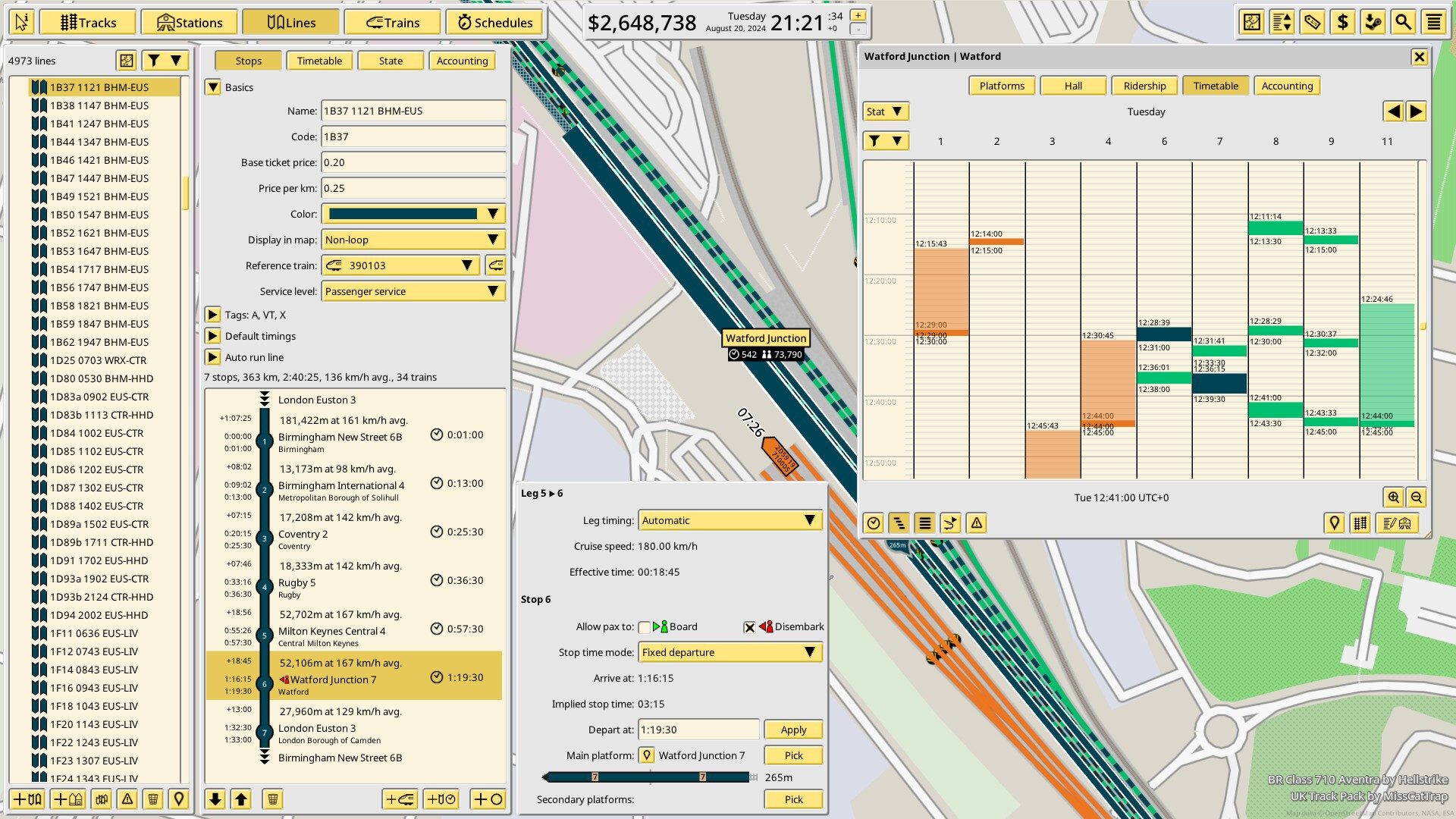The image size is (1456, 819).
Task: Switch to the Timetable tab of the line
Action: (319, 61)
